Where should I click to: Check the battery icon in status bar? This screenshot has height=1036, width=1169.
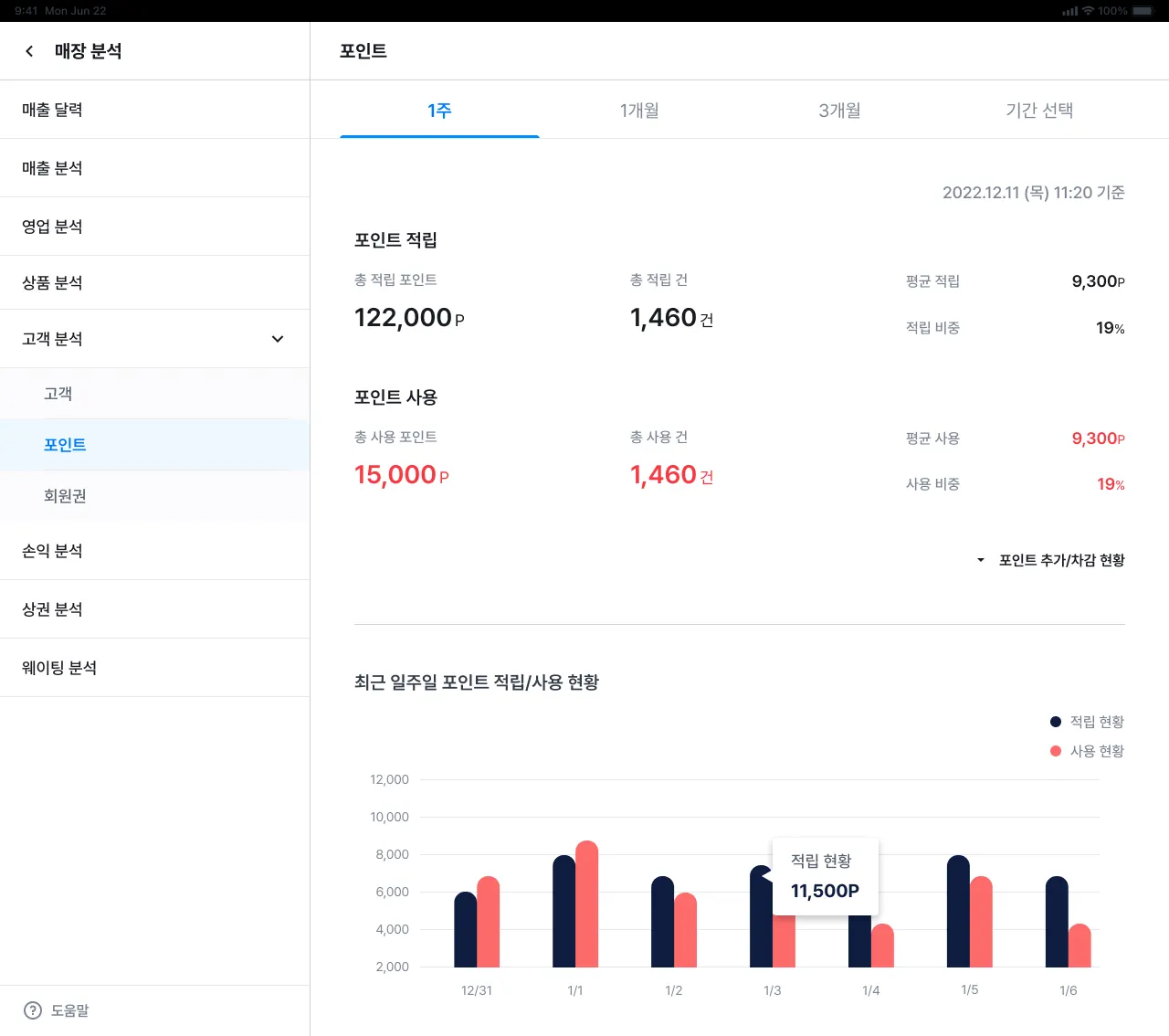1143,11
